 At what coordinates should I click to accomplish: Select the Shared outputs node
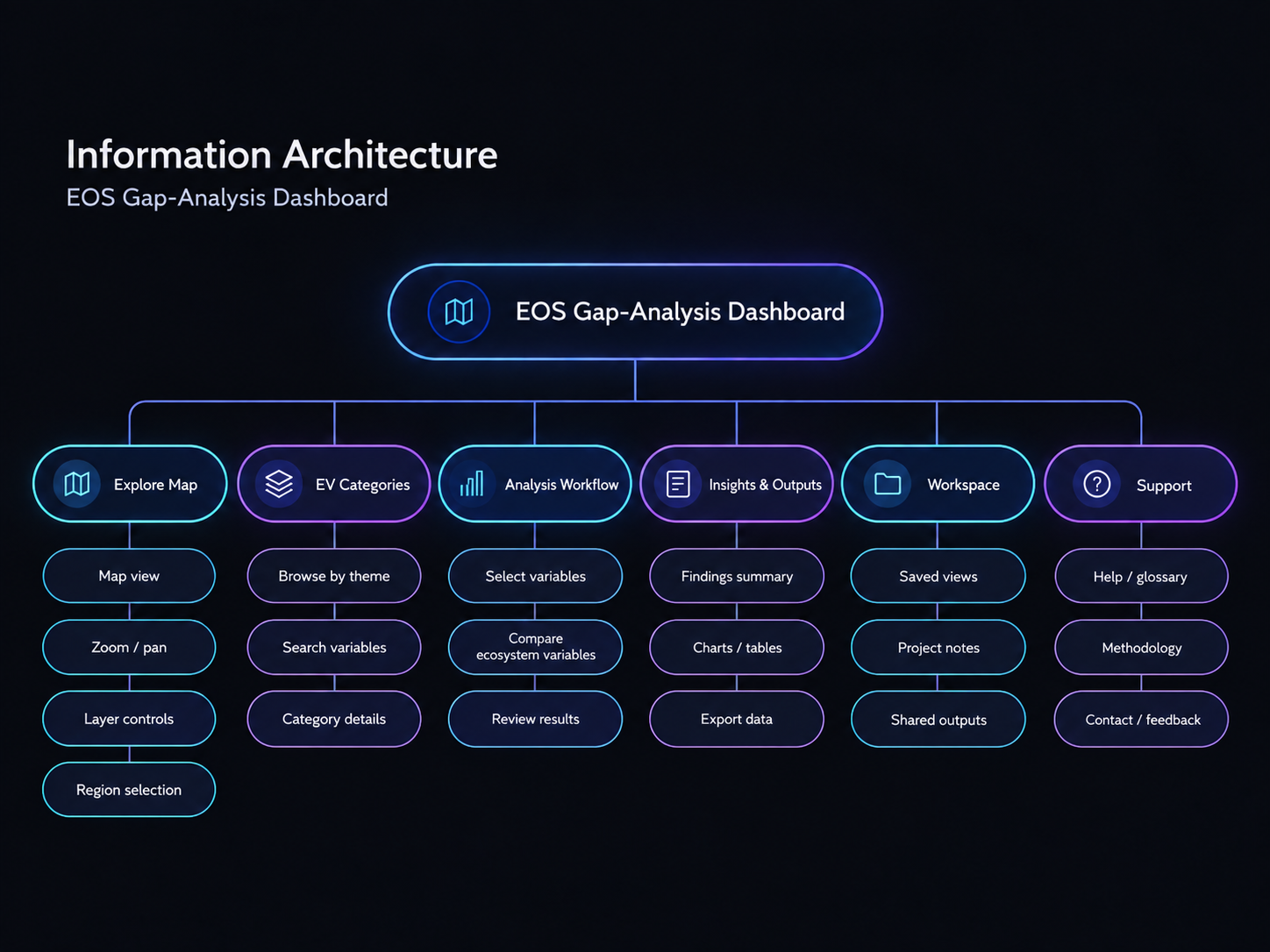pyautogui.click(x=938, y=720)
